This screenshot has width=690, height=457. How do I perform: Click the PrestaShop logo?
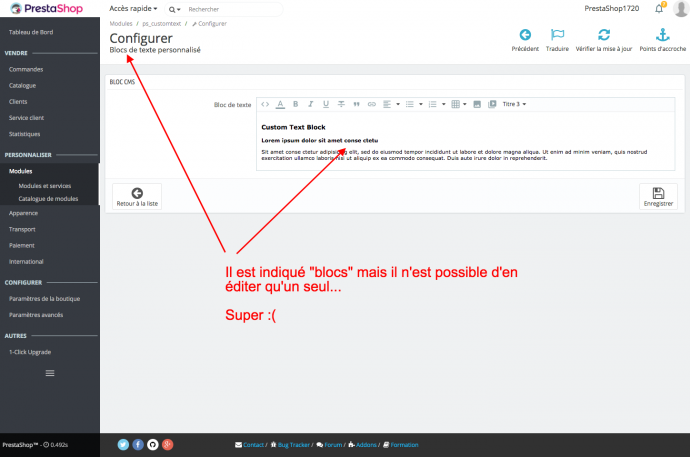(x=47, y=8)
